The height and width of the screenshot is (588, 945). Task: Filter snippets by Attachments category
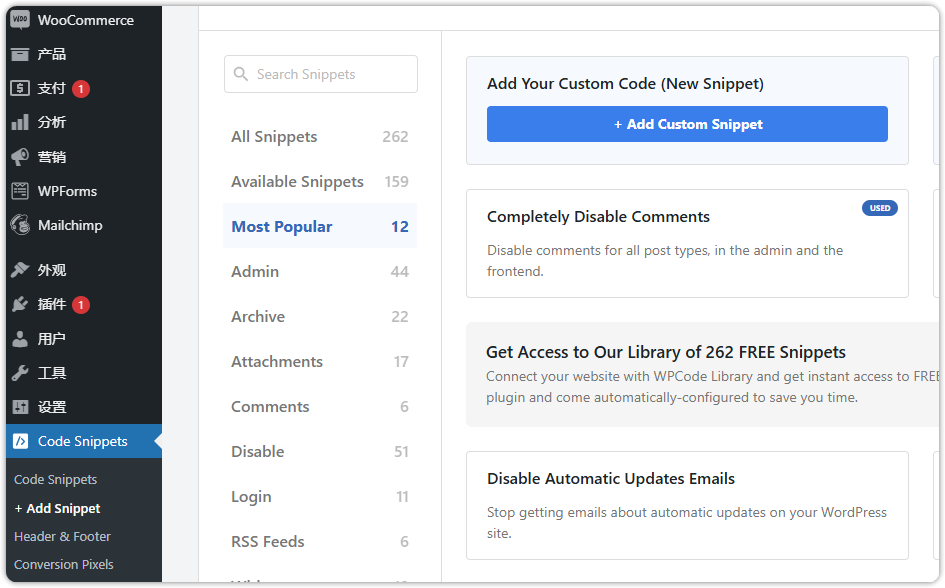click(320, 361)
